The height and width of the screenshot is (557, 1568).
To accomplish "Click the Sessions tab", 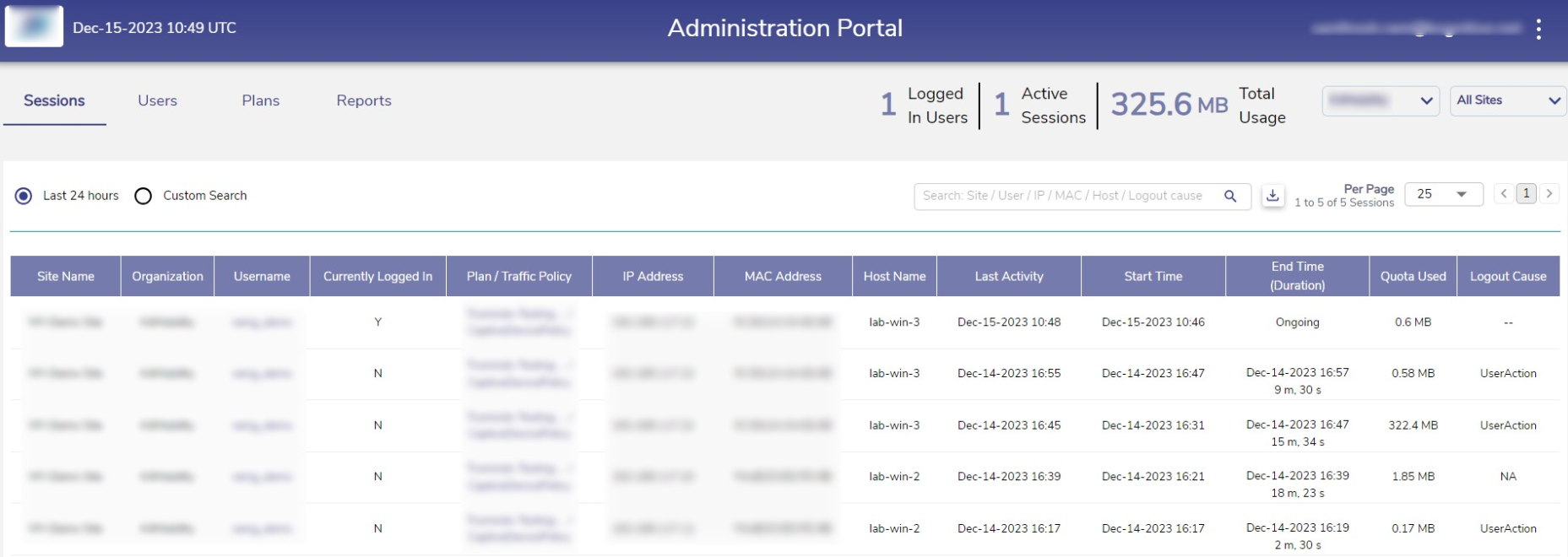I will click(54, 100).
